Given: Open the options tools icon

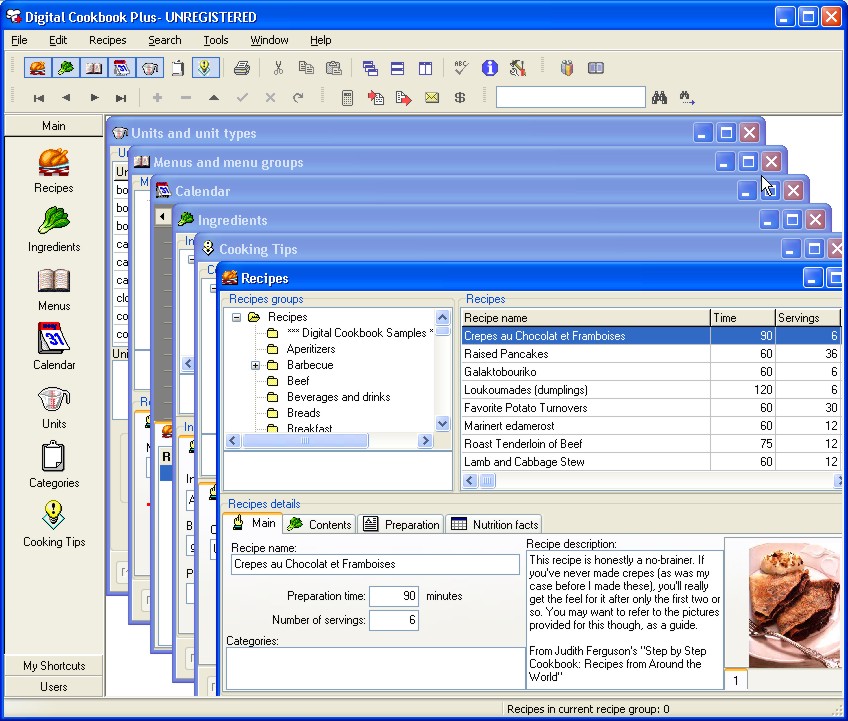Looking at the screenshot, I should (518, 68).
